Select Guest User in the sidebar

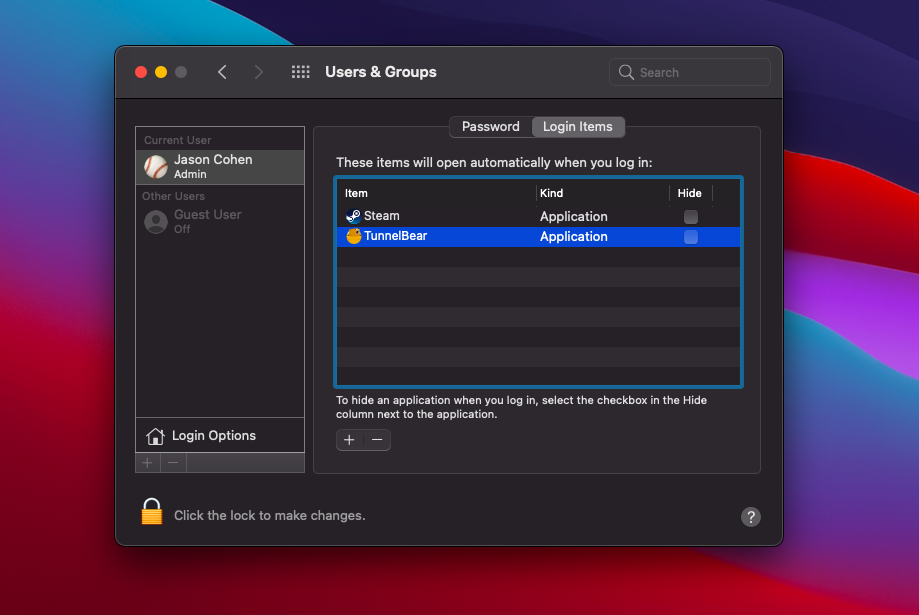(x=220, y=222)
